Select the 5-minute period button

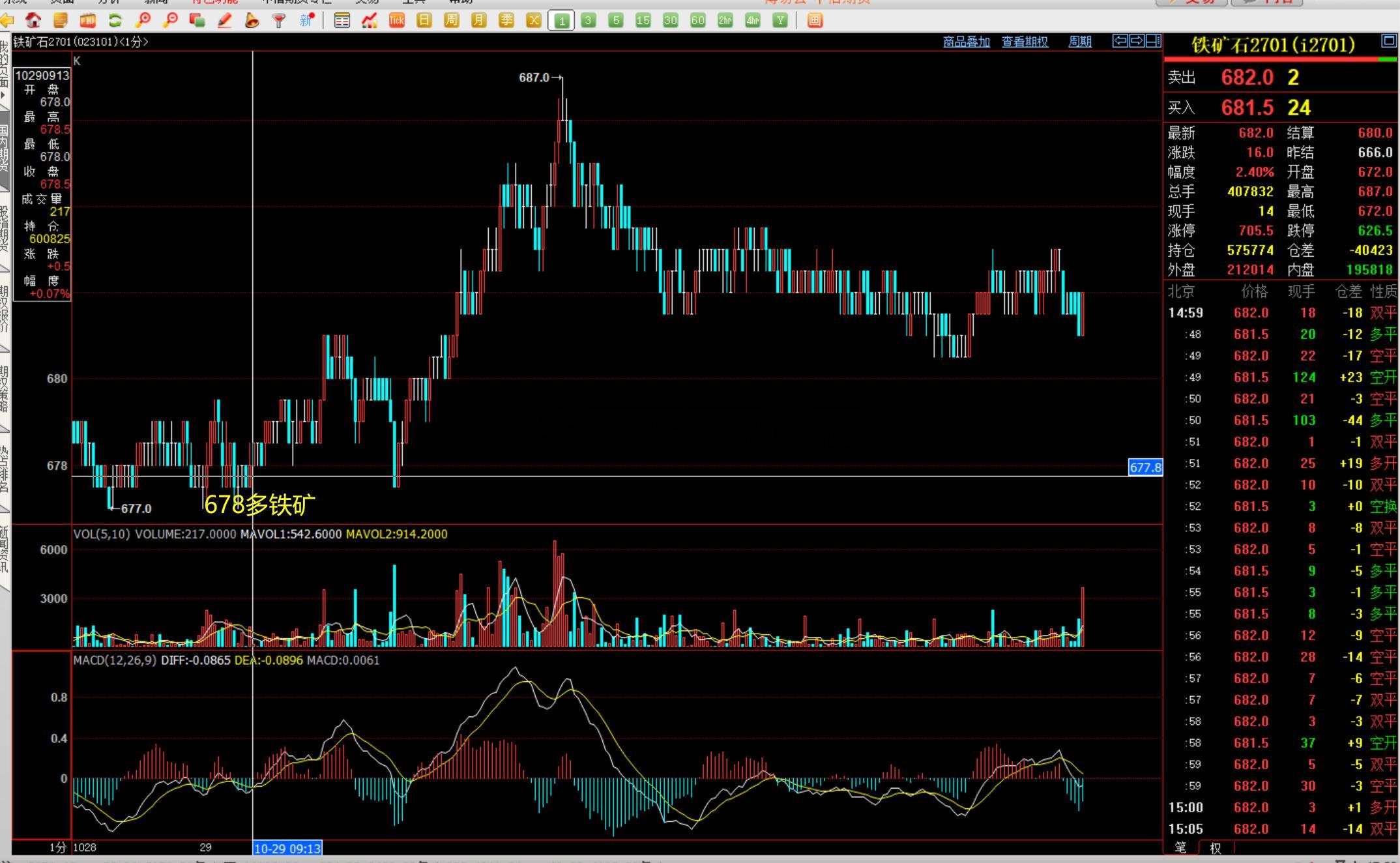point(616,20)
